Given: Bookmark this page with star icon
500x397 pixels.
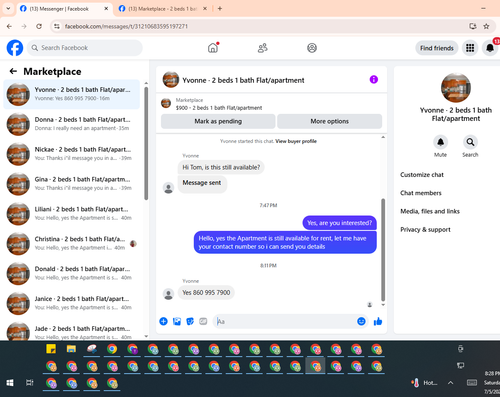Looking at the screenshot, I should click(486, 26).
